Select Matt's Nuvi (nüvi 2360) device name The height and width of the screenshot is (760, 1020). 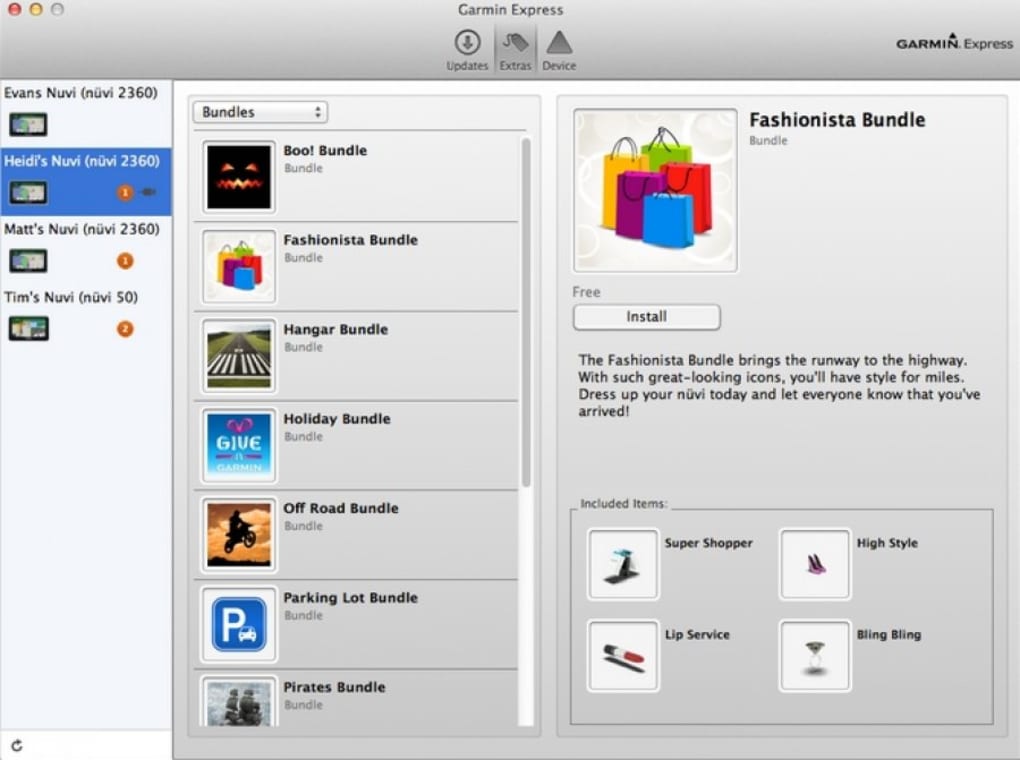(x=81, y=230)
